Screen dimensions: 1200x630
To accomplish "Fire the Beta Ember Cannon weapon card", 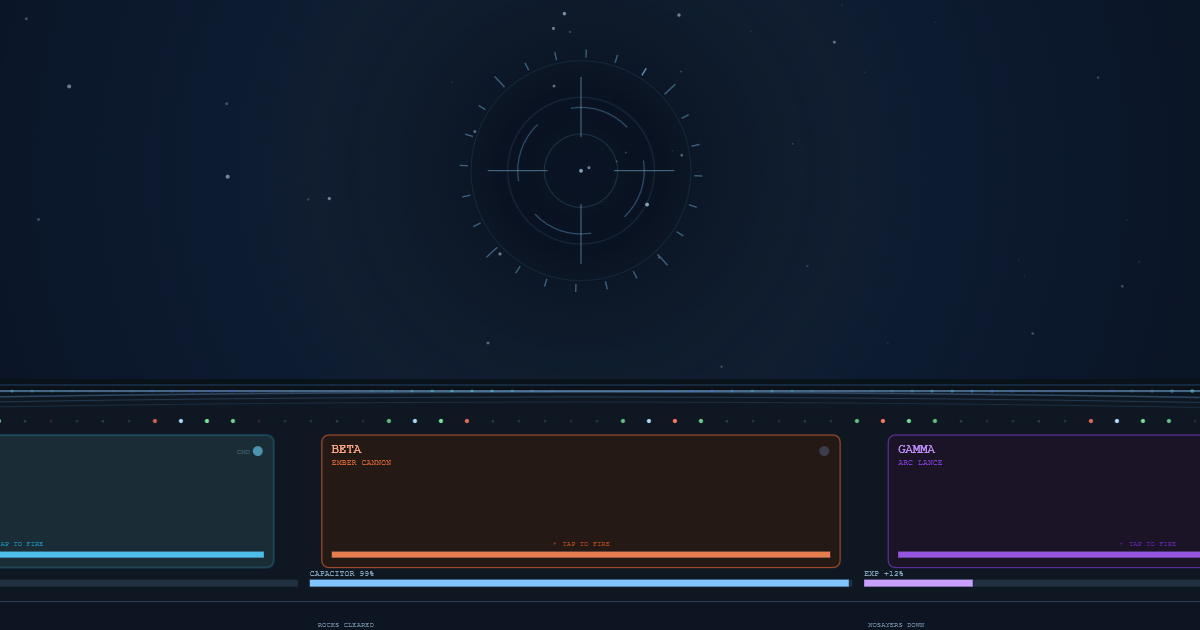I will (581, 501).
